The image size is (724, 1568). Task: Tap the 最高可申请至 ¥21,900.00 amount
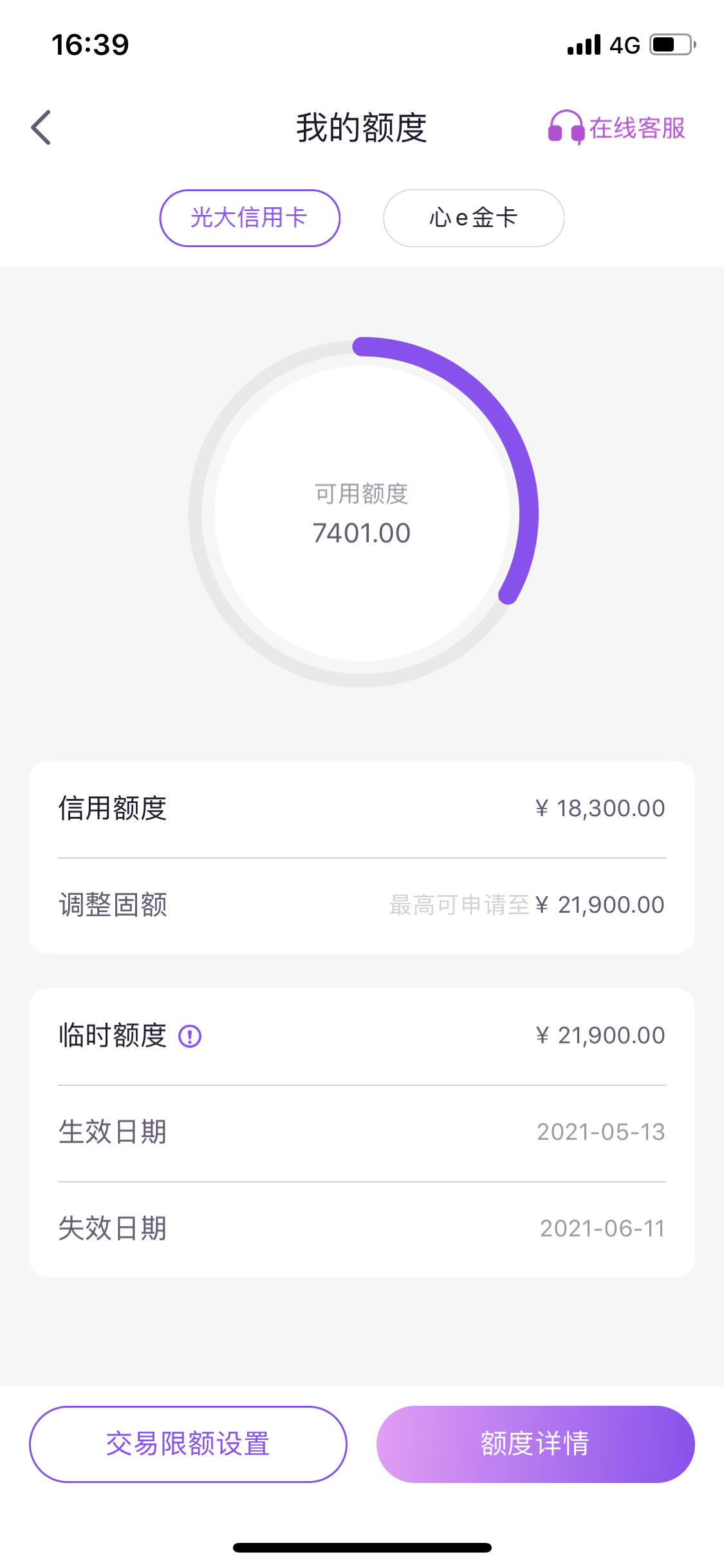[x=527, y=905]
